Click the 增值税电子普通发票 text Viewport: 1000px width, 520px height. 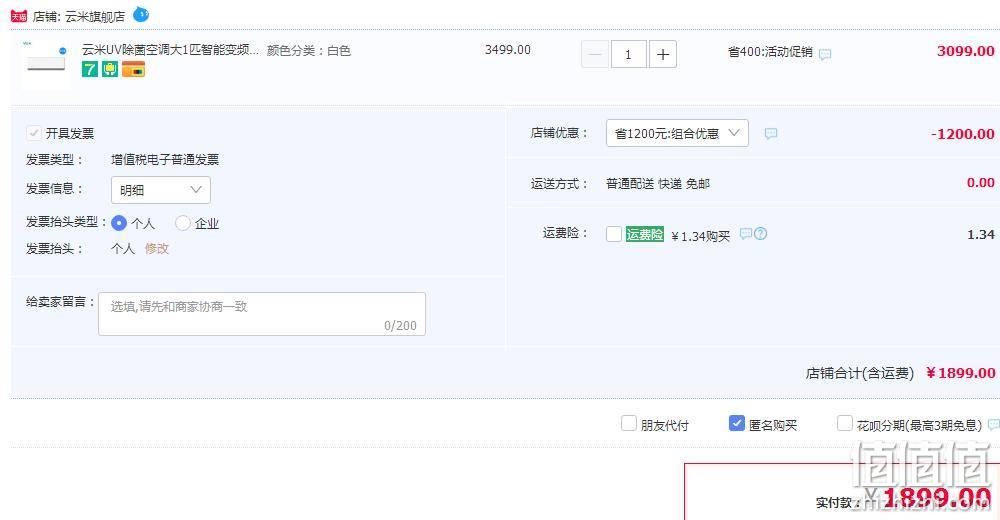click(165, 160)
